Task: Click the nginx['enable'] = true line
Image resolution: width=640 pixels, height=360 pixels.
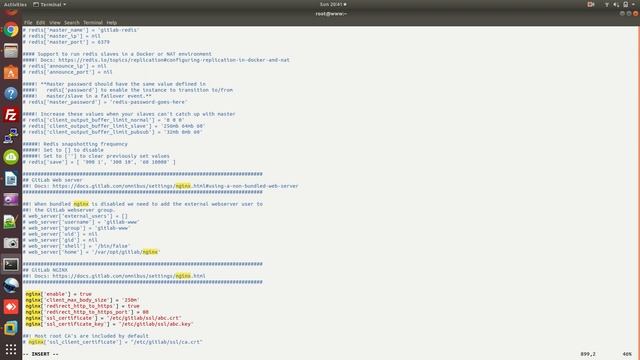Action: point(58,294)
